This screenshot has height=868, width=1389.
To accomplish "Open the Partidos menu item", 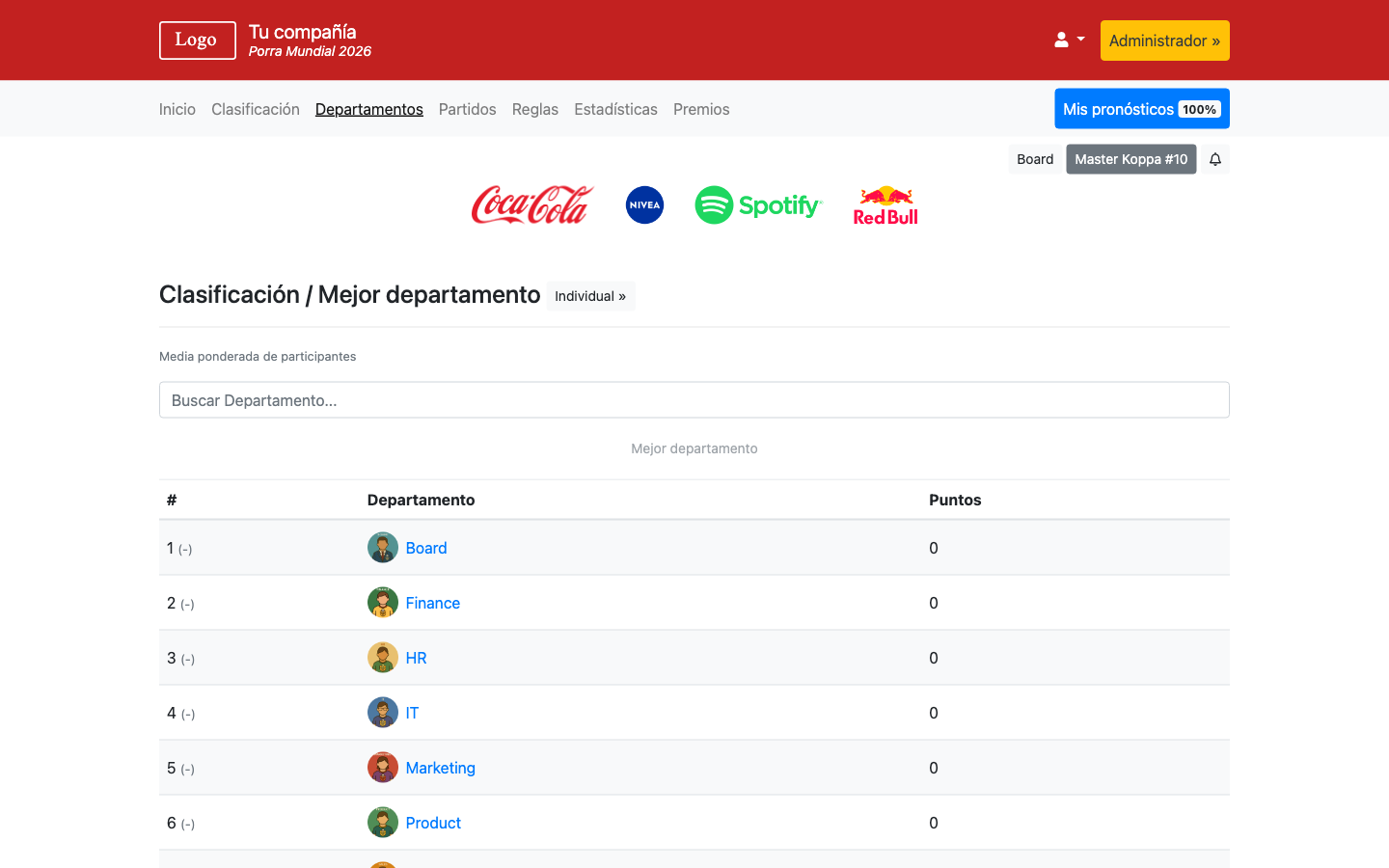I will click(x=467, y=109).
